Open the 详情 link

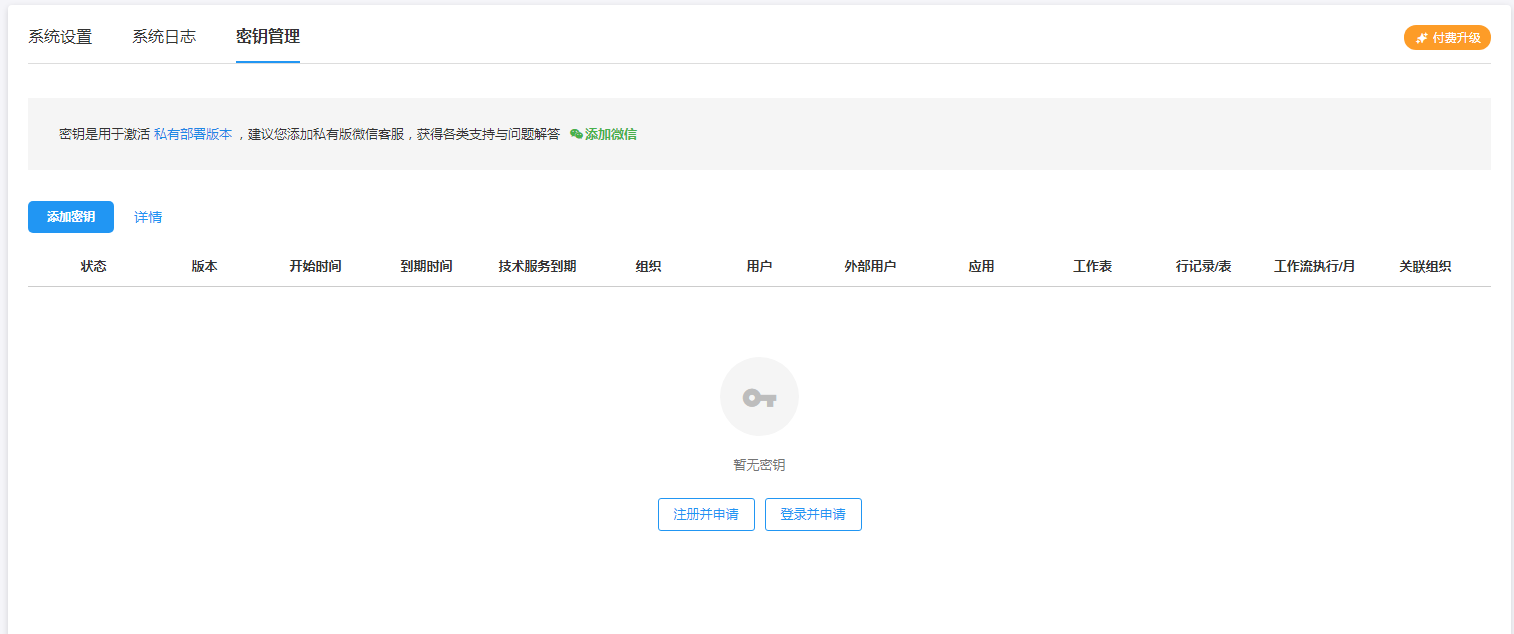click(x=148, y=217)
